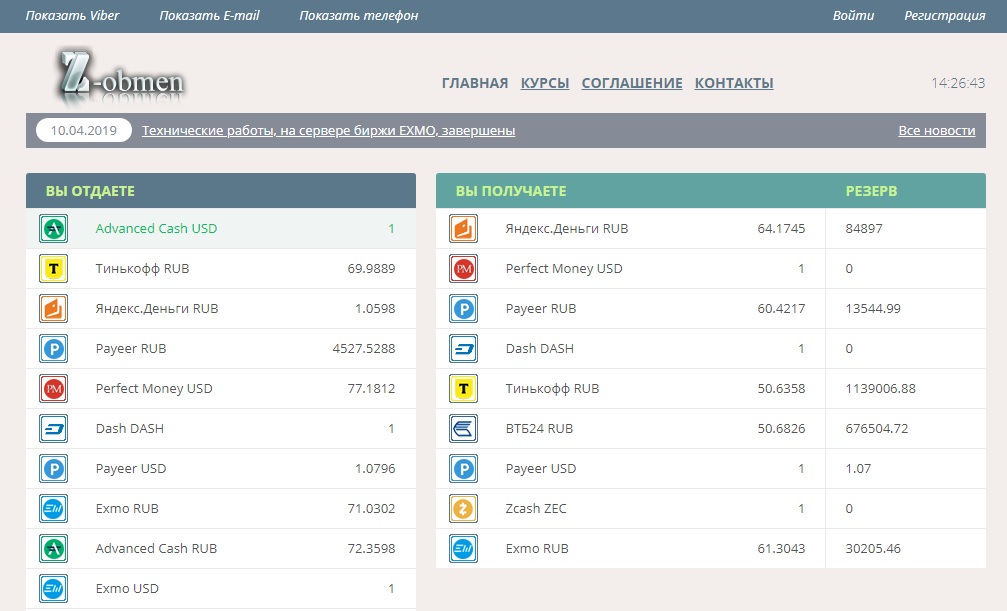The height and width of the screenshot is (611, 1007).
Task: Open the ГЛАВНАЯ menu item
Action: click(474, 83)
